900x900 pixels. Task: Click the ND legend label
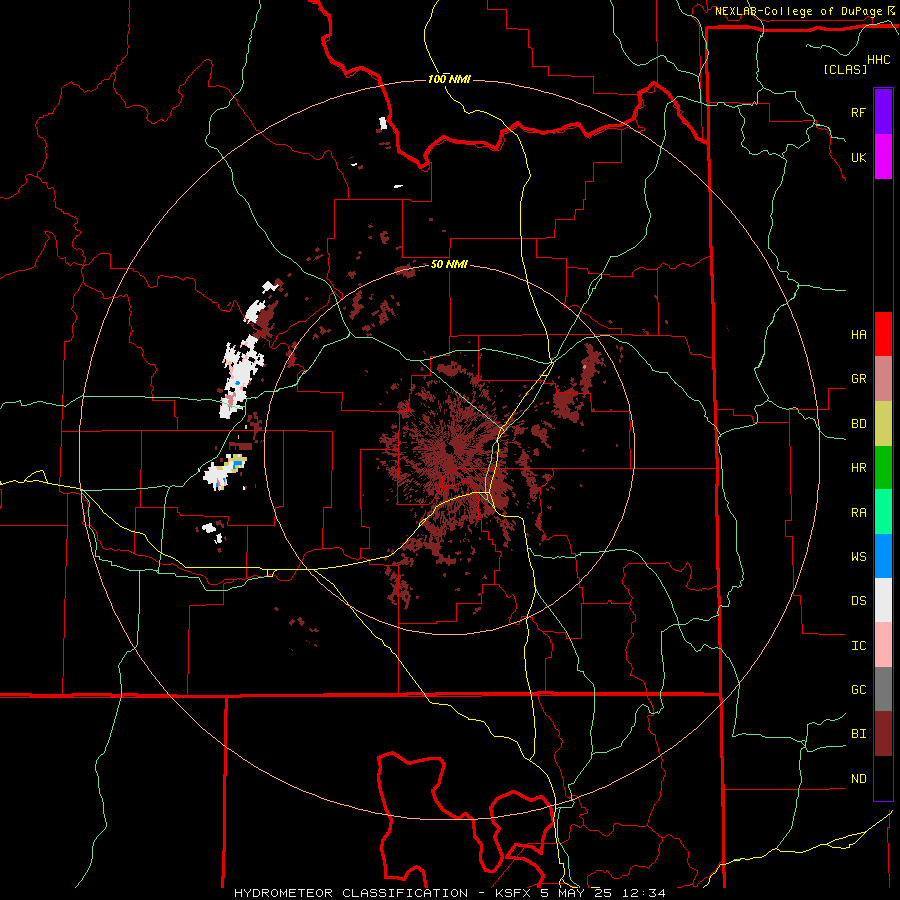(x=858, y=779)
